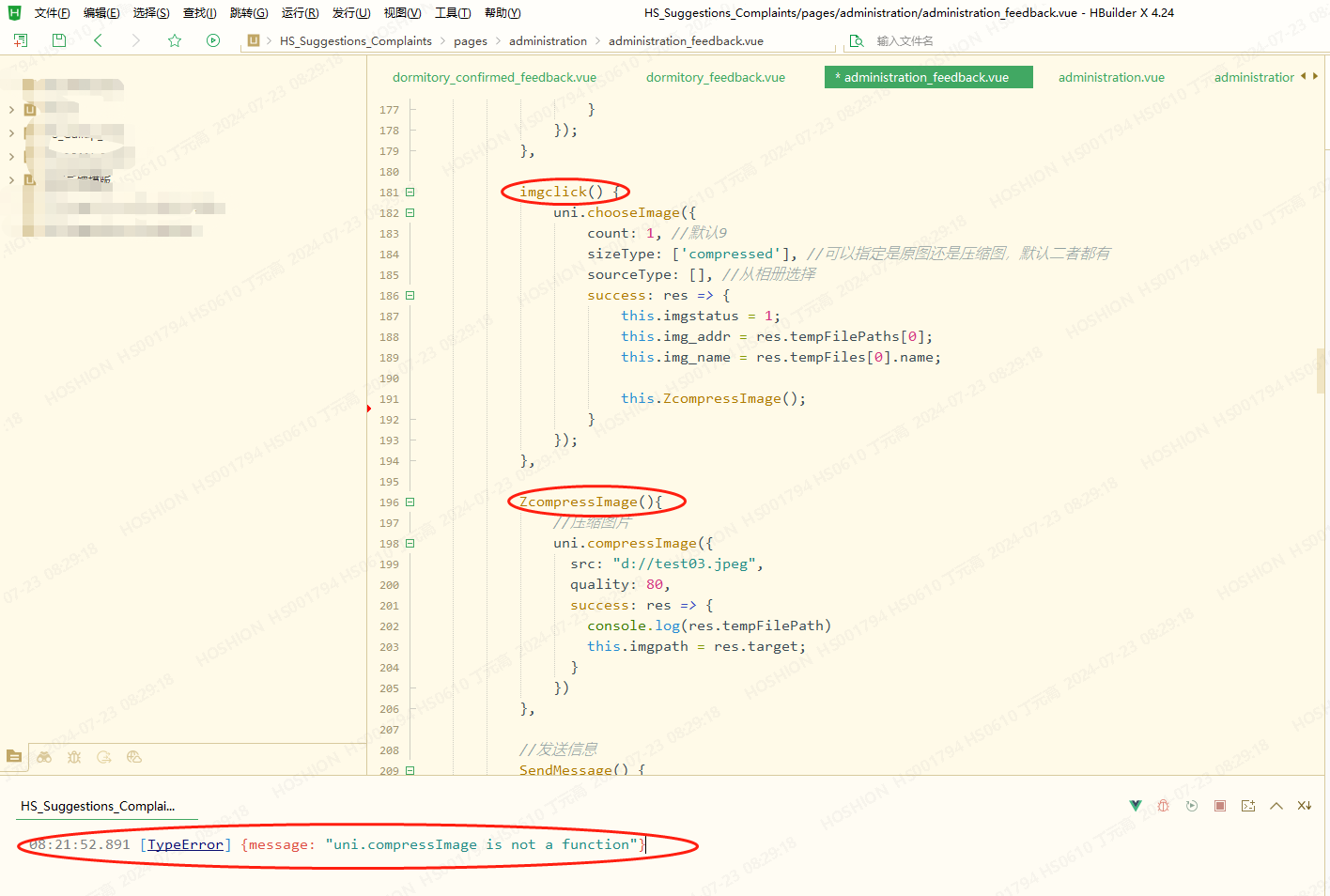Click administration in the breadcrumb

pos(548,40)
